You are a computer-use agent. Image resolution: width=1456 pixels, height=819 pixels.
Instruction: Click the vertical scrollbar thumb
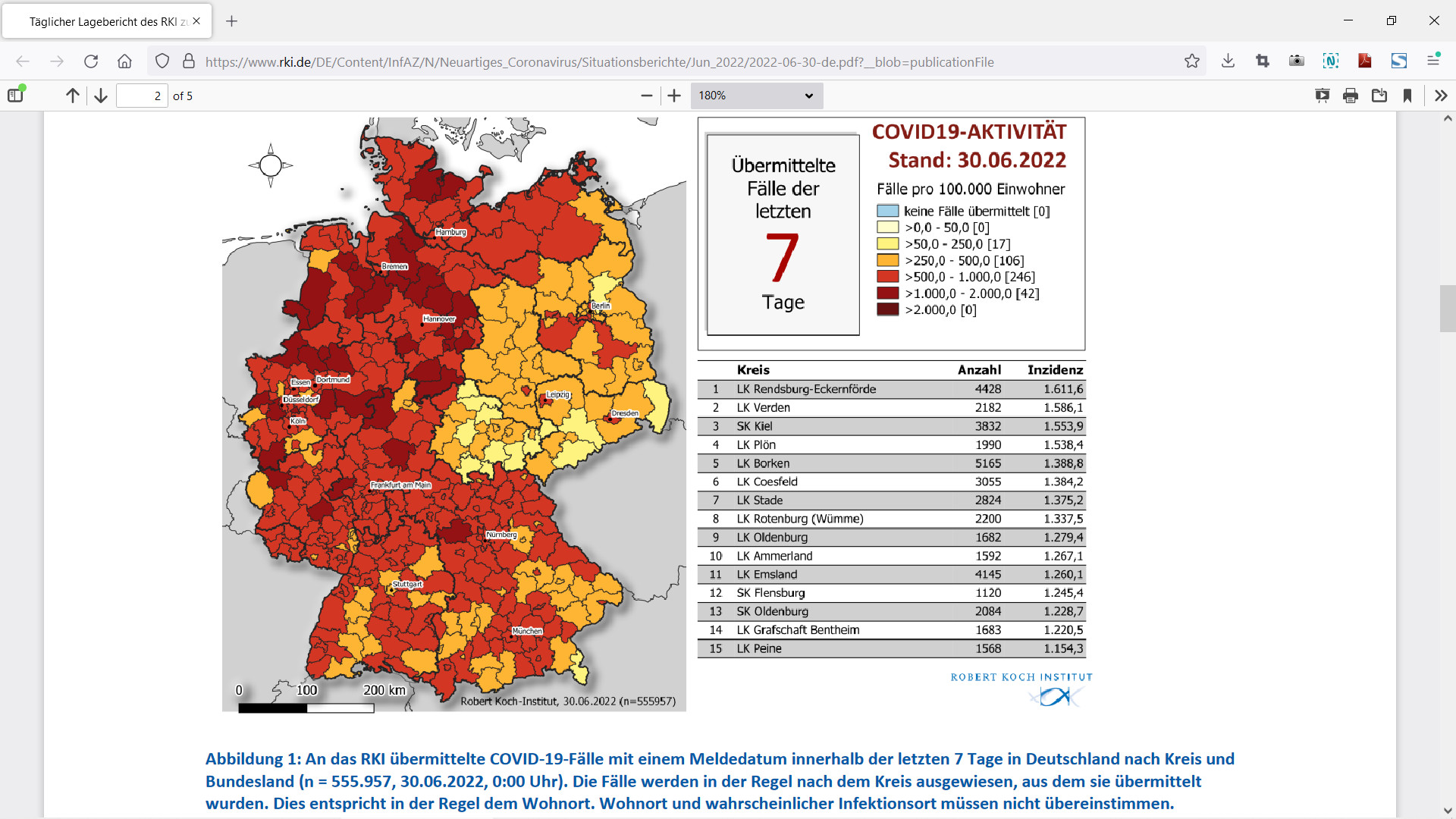pyautogui.click(x=1448, y=308)
